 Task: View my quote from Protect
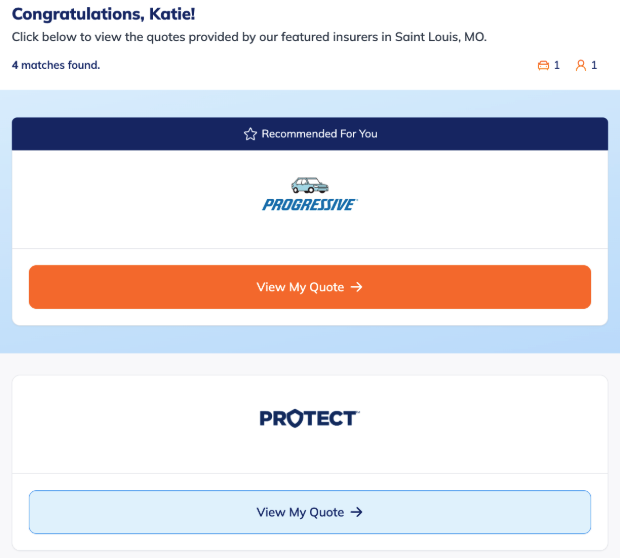(309, 512)
